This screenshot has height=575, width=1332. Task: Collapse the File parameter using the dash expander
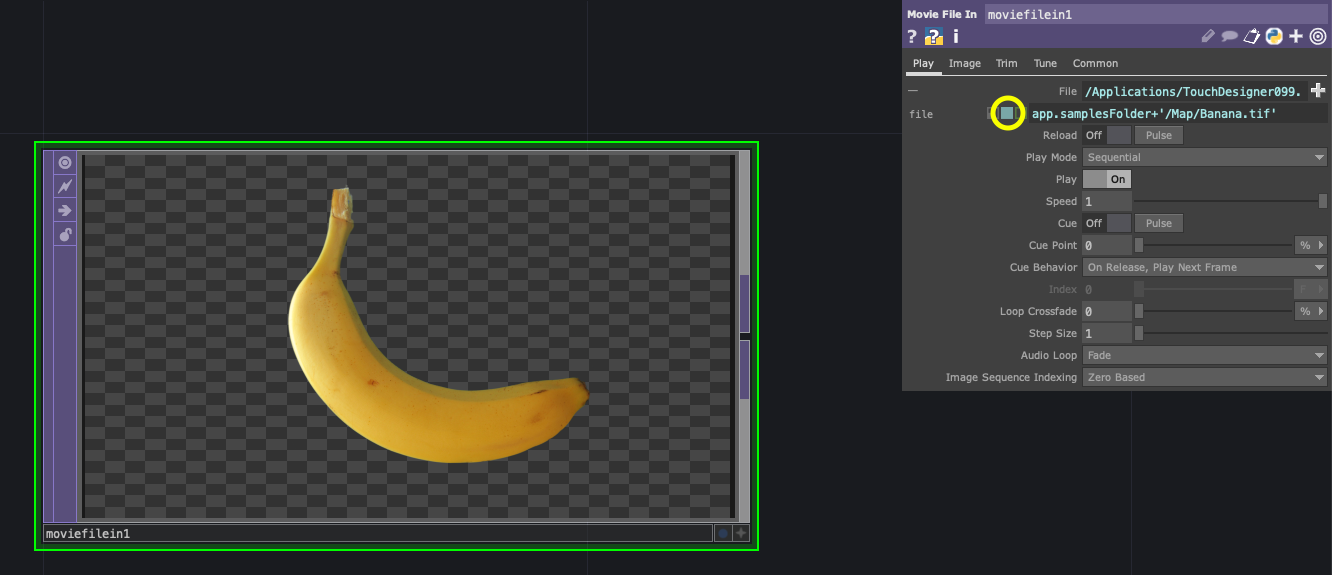point(912,91)
